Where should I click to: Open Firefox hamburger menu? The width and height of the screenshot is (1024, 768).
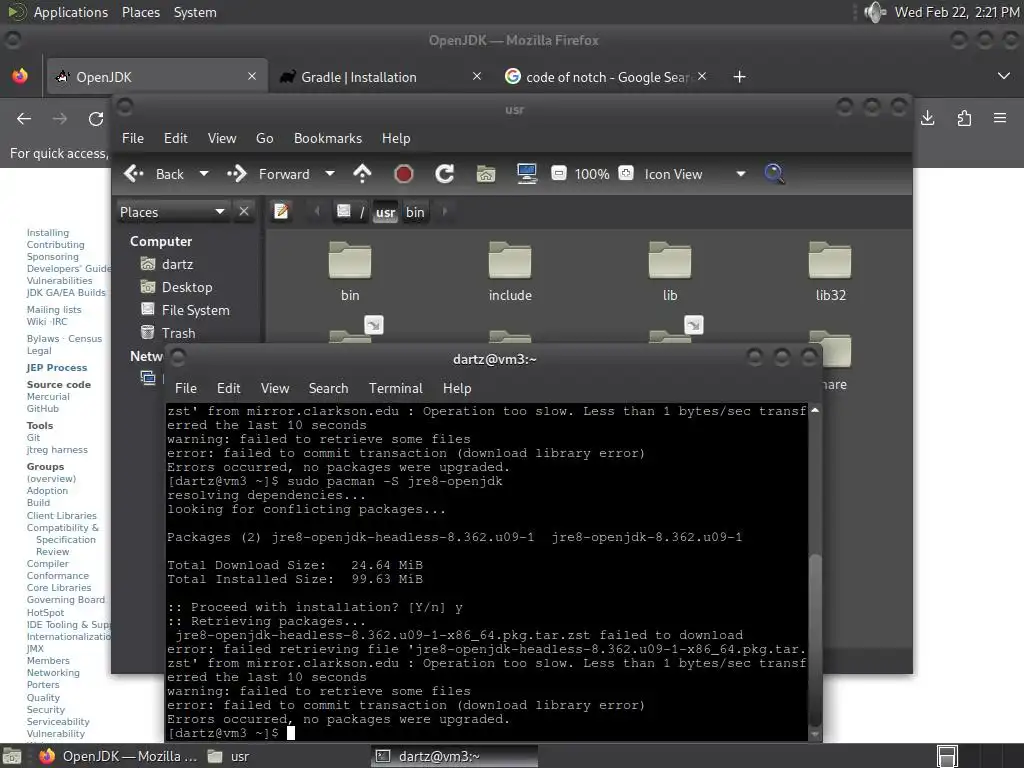(1000, 118)
